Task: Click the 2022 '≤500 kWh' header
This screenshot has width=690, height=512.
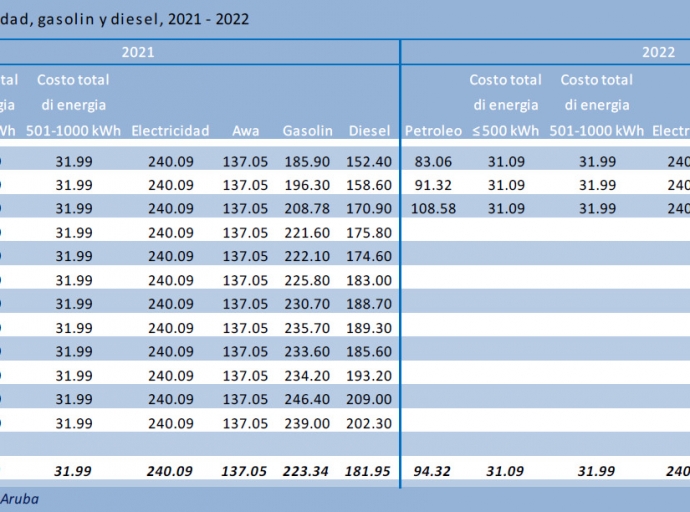Action: click(x=506, y=131)
